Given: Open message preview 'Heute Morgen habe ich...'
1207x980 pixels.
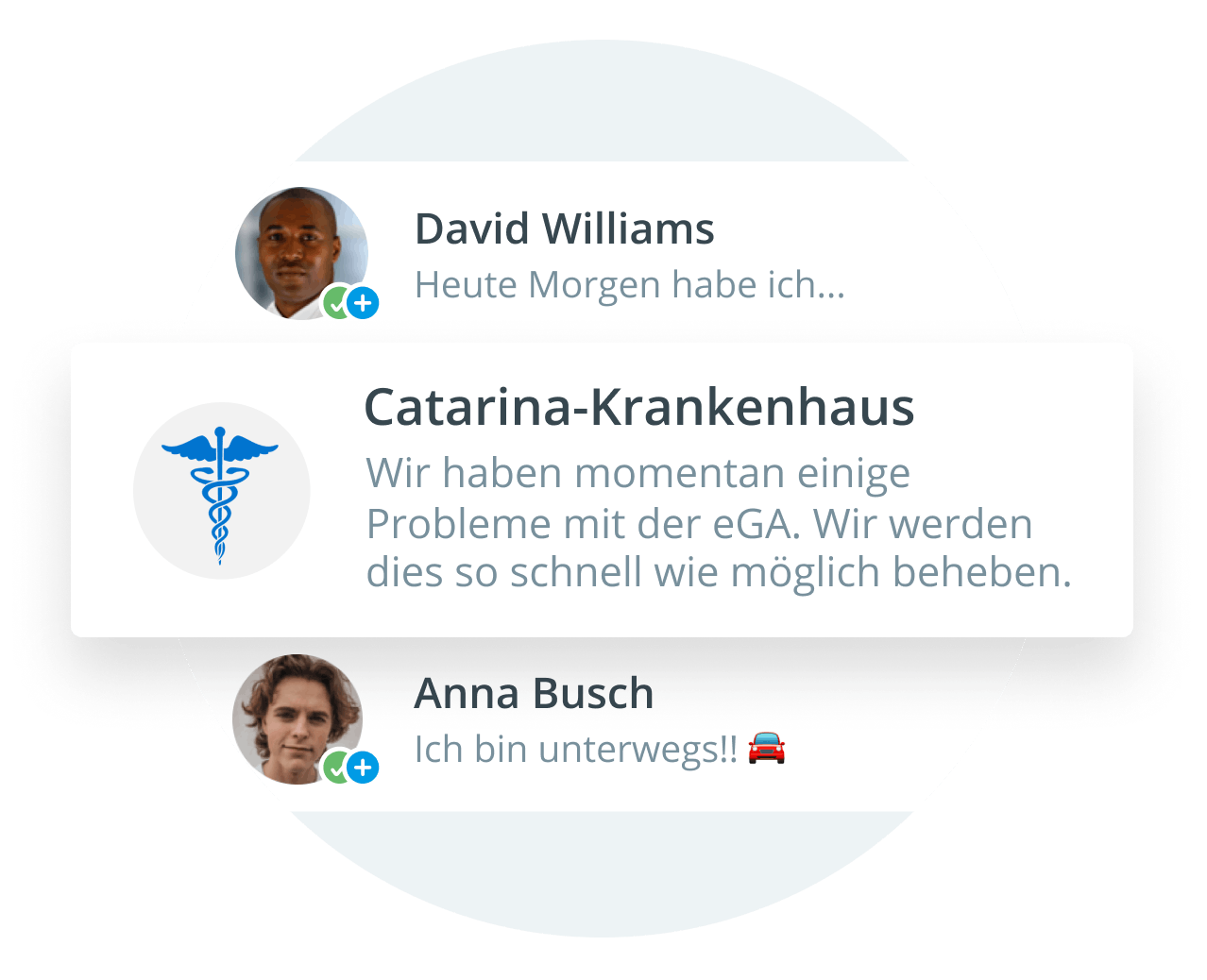Looking at the screenshot, I should [x=630, y=285].
